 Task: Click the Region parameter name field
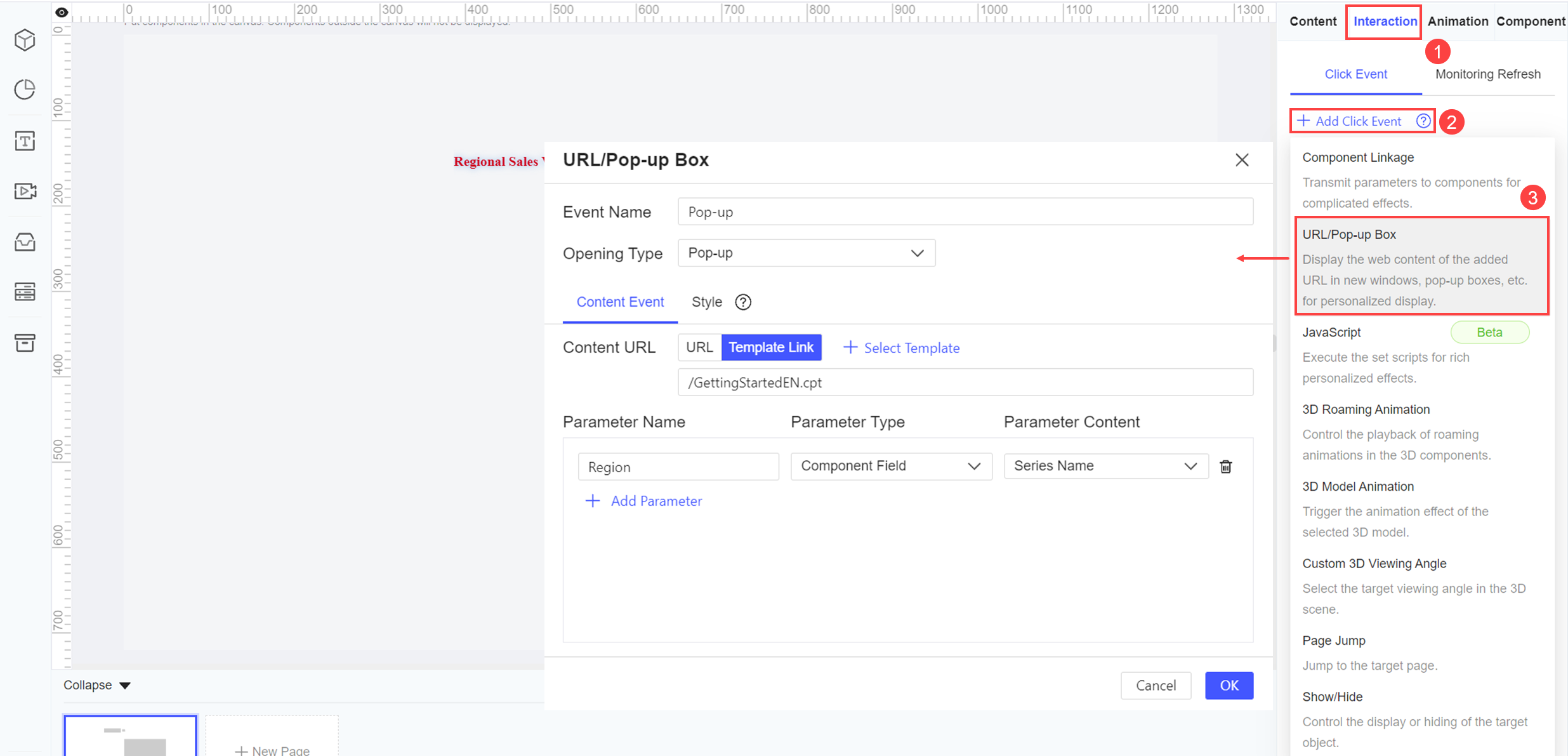[678, 467]
